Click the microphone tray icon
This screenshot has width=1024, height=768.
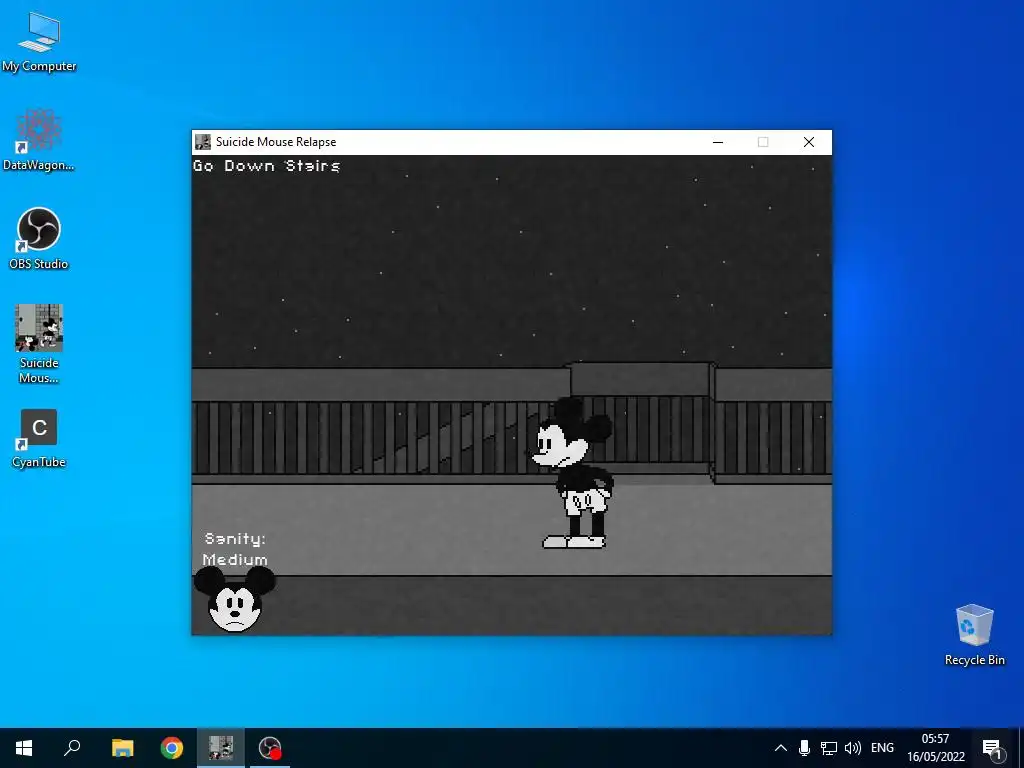[x=805, y=748]
